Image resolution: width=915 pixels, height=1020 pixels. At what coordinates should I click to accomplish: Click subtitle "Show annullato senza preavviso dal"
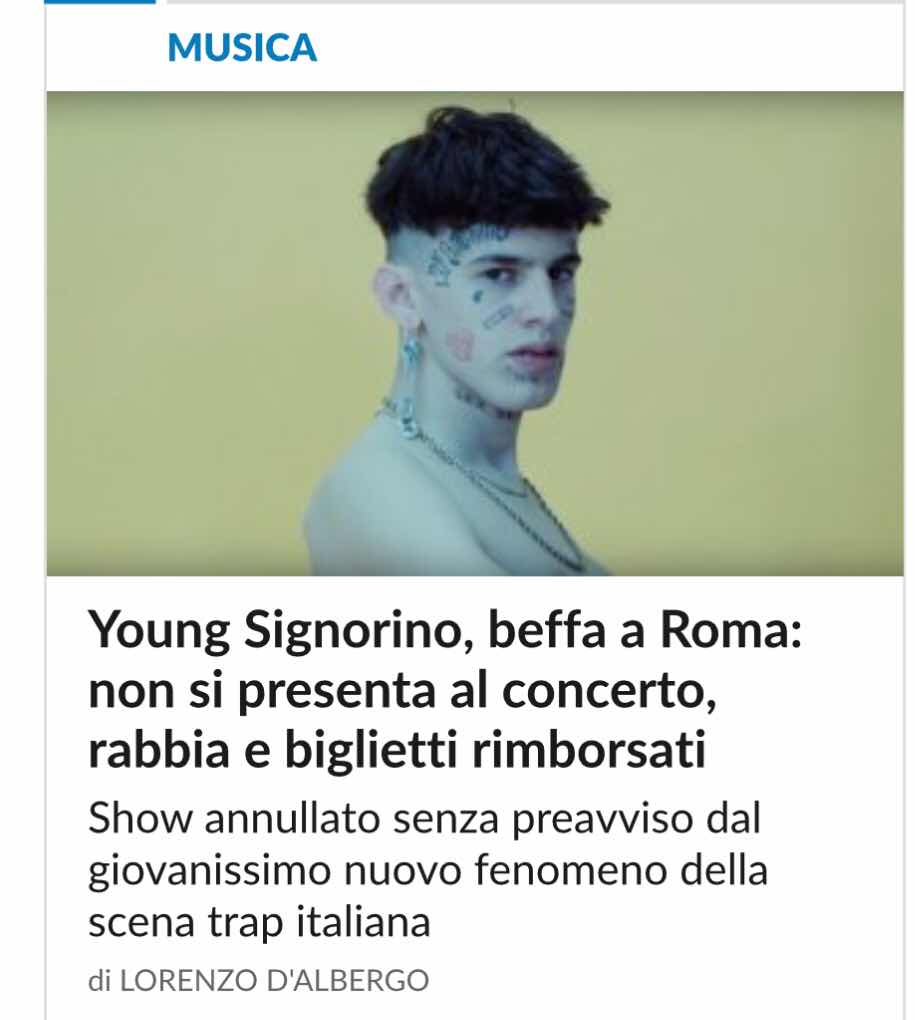(424, 818)
